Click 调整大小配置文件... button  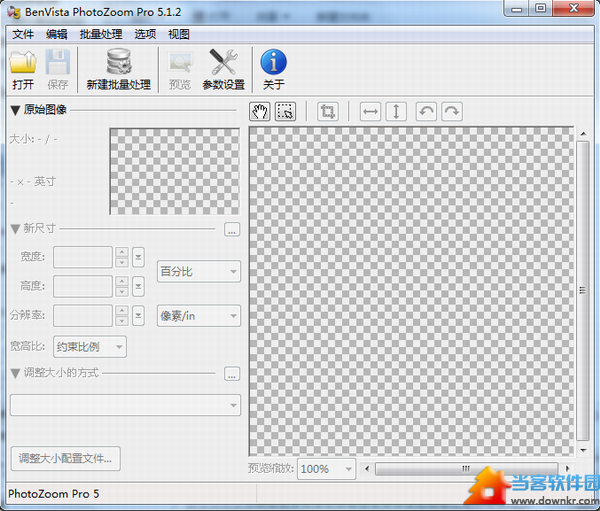(65, 459)
